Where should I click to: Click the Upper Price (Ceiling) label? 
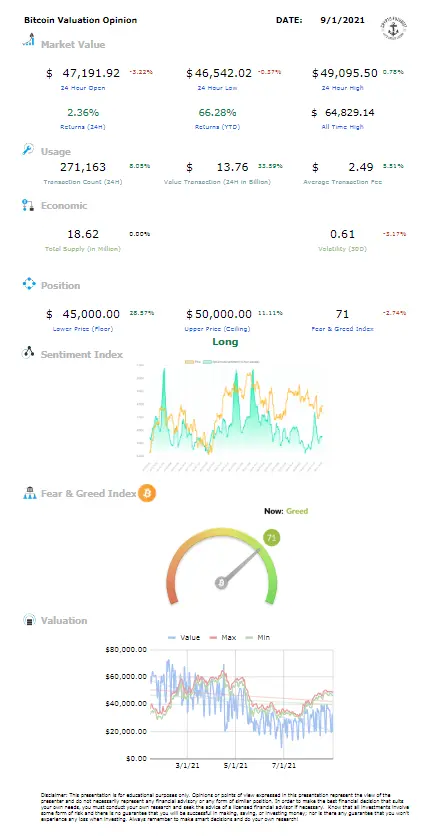click(217, 329)
